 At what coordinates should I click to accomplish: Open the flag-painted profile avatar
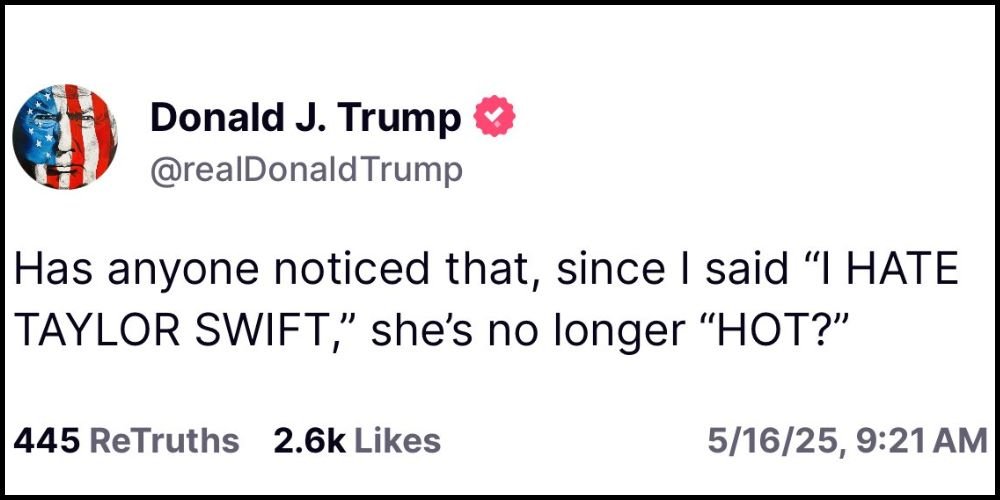[65, 136]
